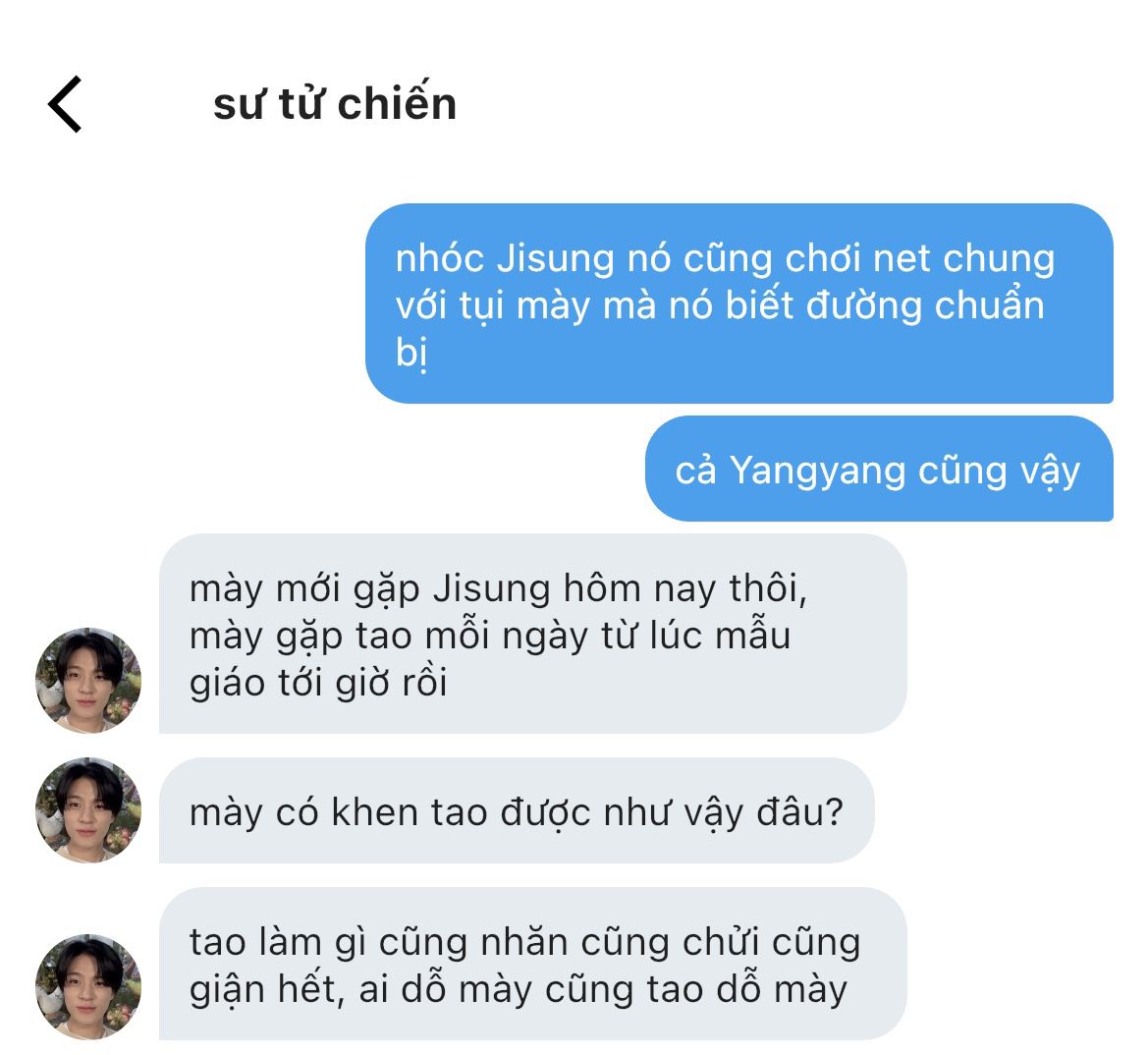This screenshot has width=1148, height=1055.
Task: Click the words "giáo tới giờ rồi" in gray bubble
Action: 318,684
